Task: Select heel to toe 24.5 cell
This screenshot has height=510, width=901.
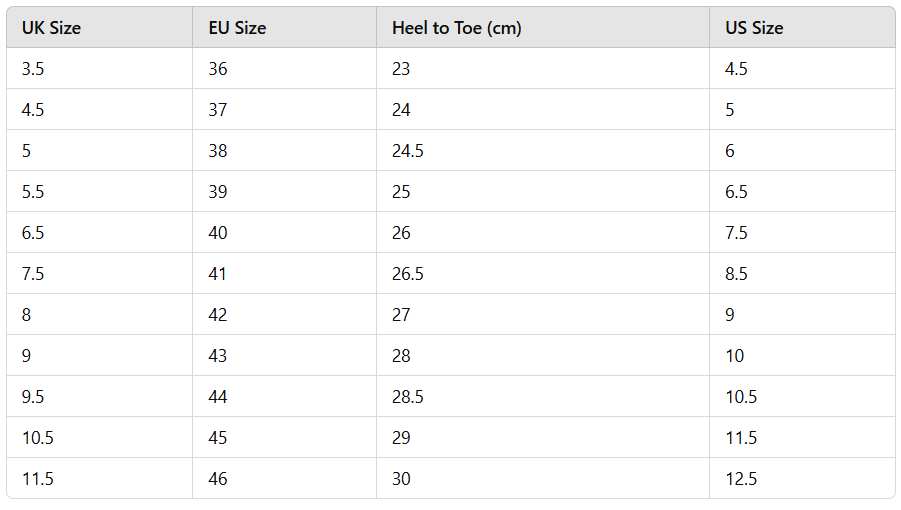Action: pos(408,151)
